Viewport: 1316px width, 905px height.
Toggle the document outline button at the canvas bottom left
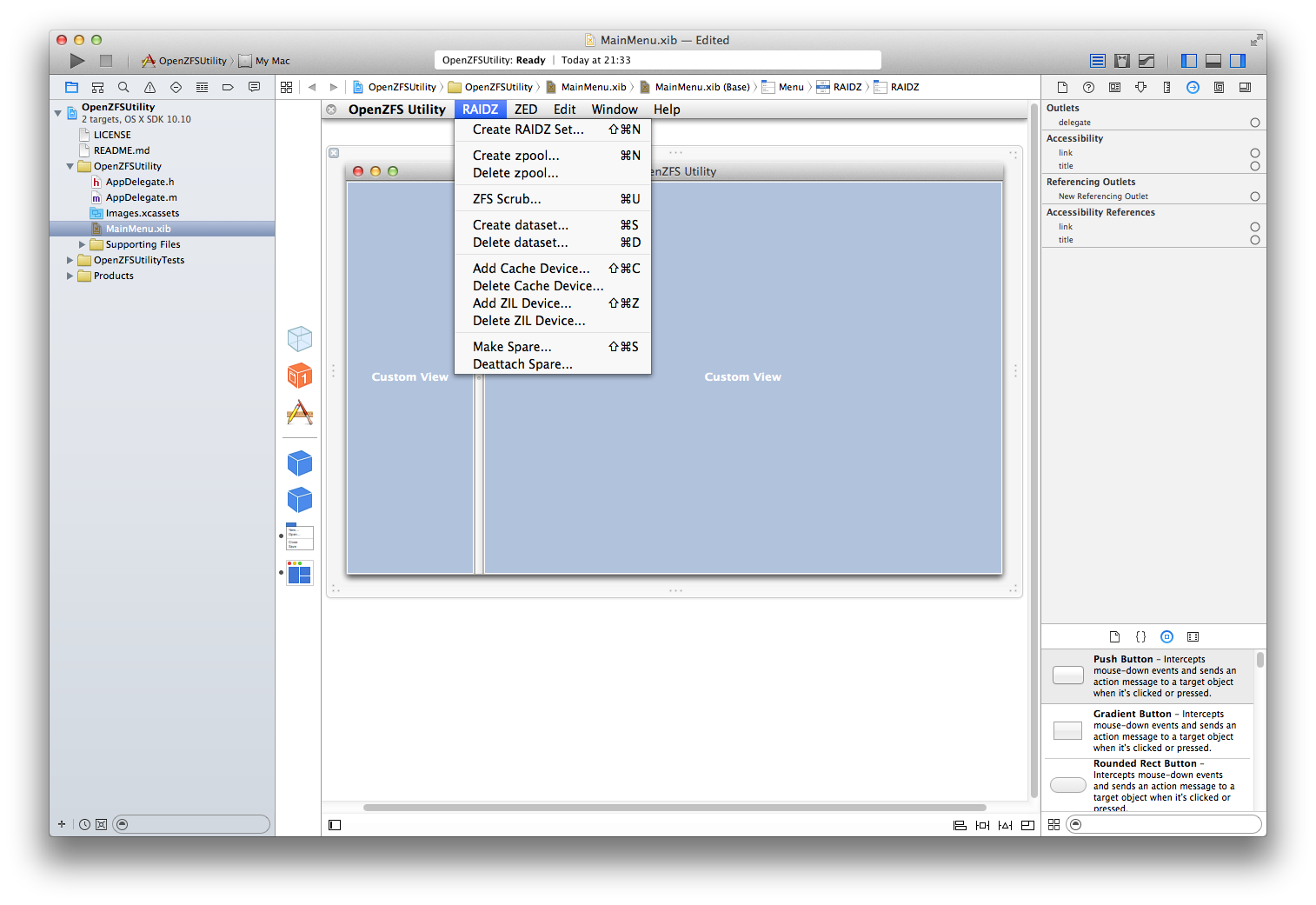(x=335, y=825)
